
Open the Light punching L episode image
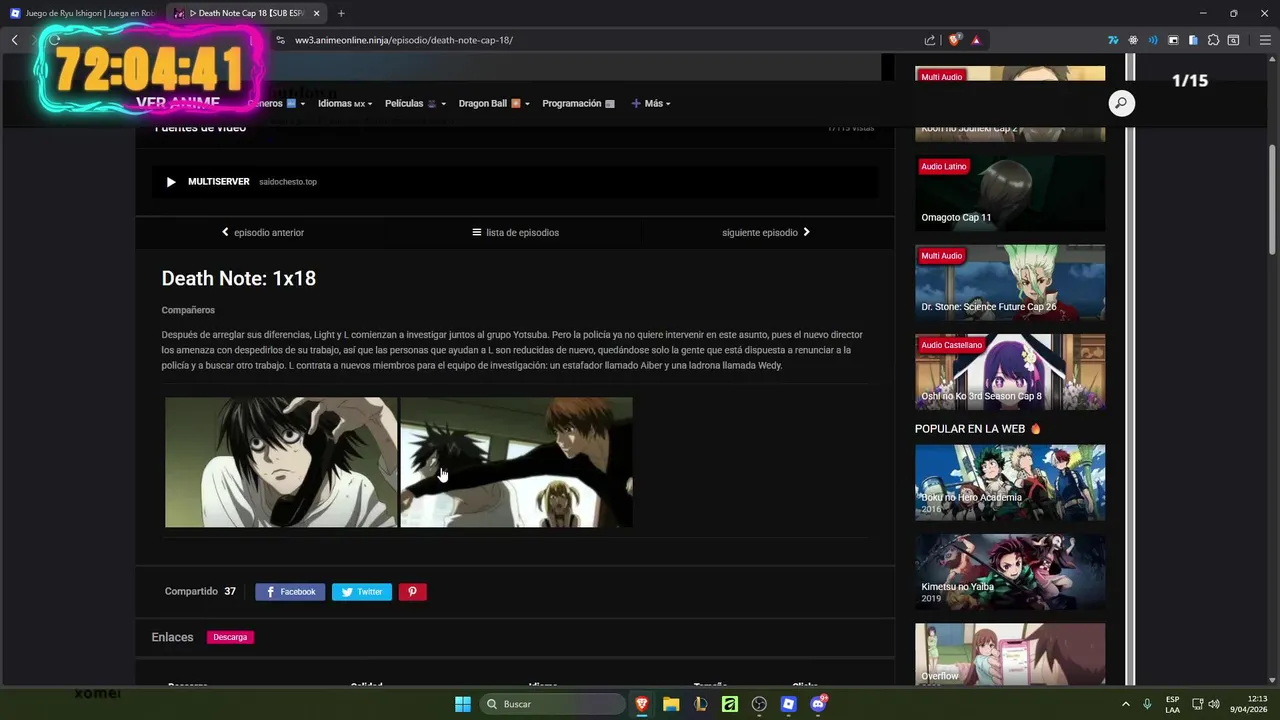(x=516, y=462)
